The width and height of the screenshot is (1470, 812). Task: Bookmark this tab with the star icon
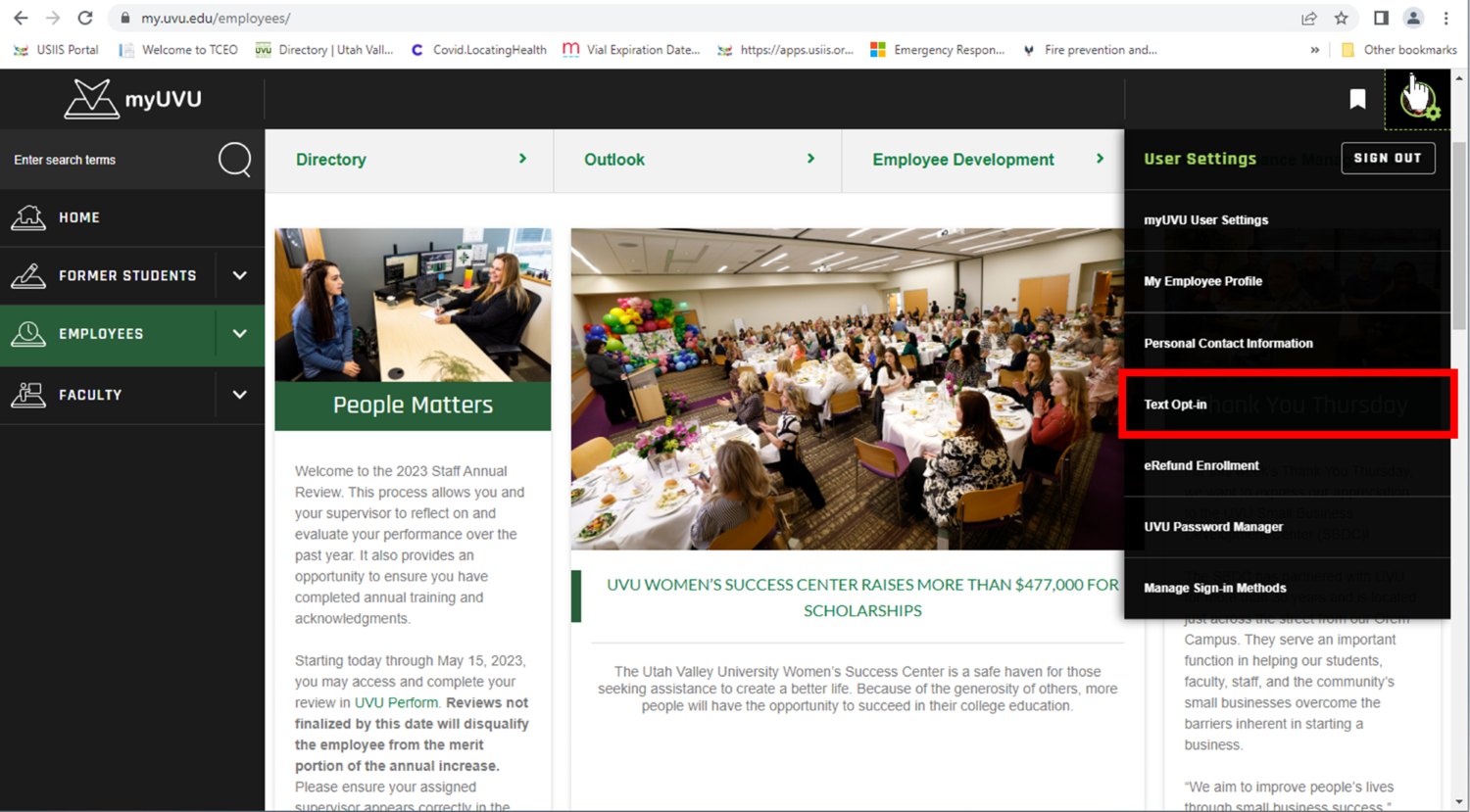(1341, 18)
